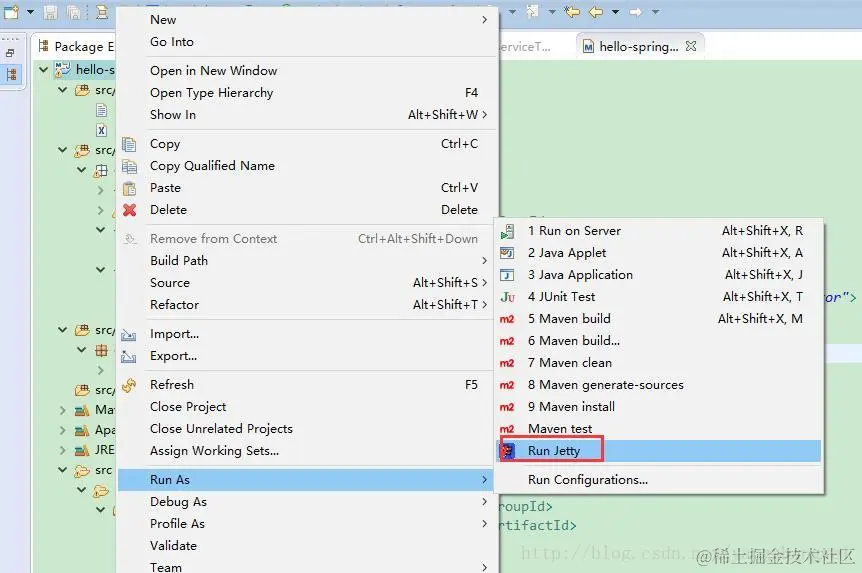Click the Last Edit Location arrow icon
Image resolution: width=862 pixels, height=573 pixels.
(572, 12)
